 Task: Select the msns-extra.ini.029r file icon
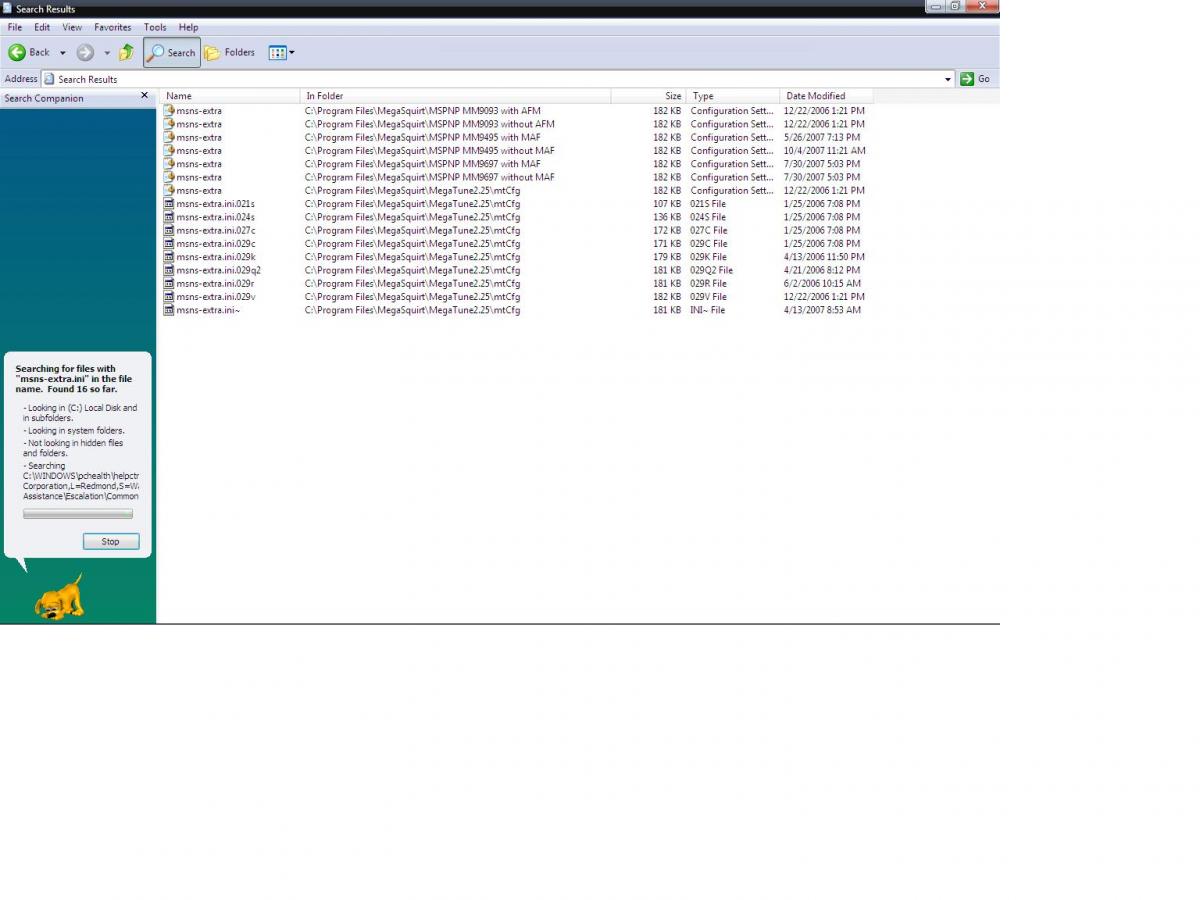tap(169, 283)
